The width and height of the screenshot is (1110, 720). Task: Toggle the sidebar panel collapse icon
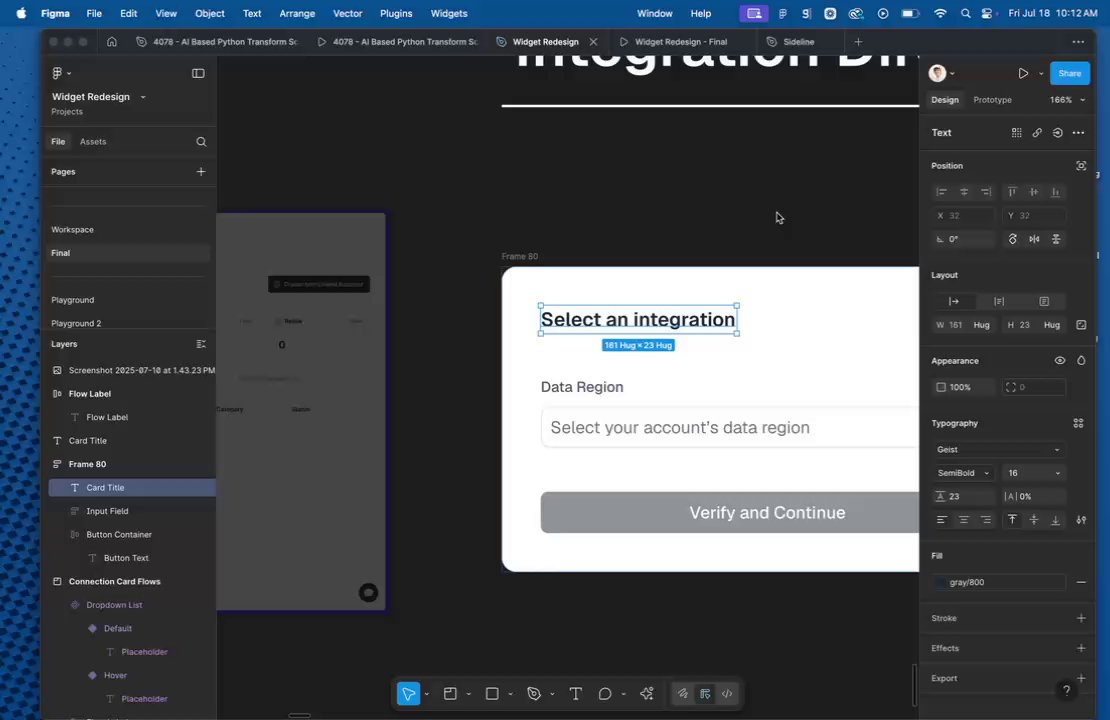[198, 73]
